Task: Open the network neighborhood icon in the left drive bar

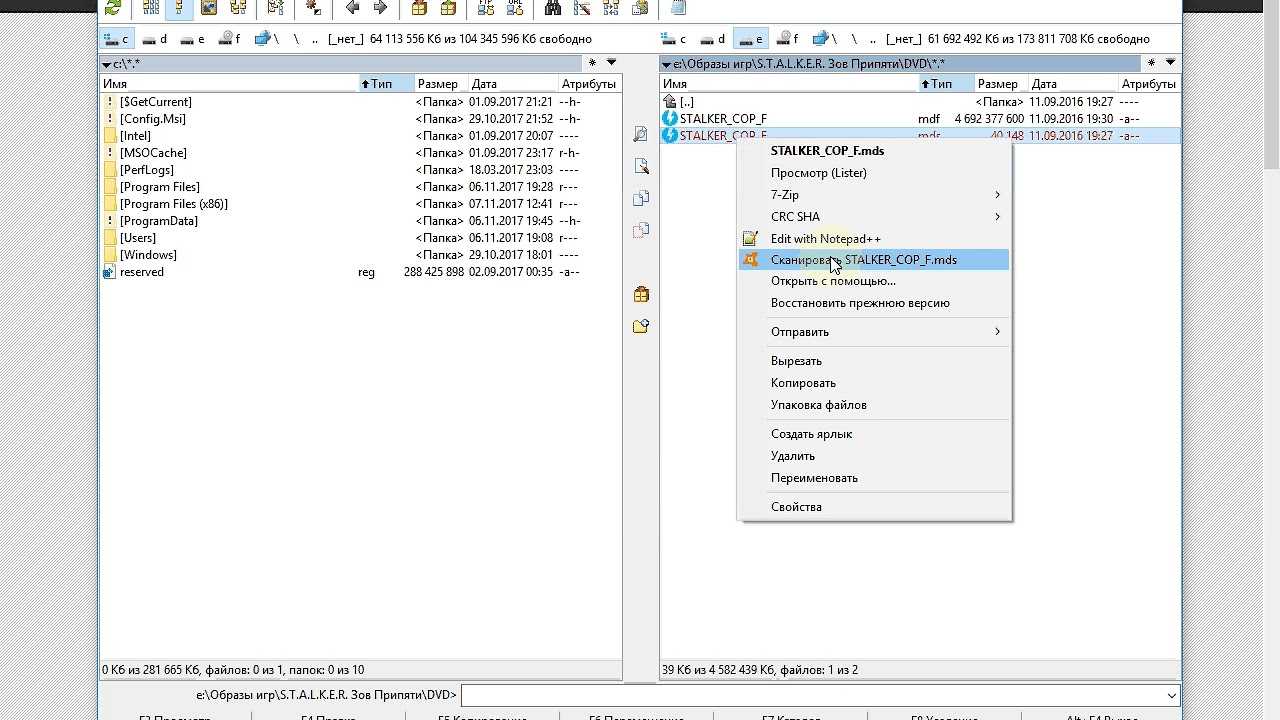Action: (263, 39)
